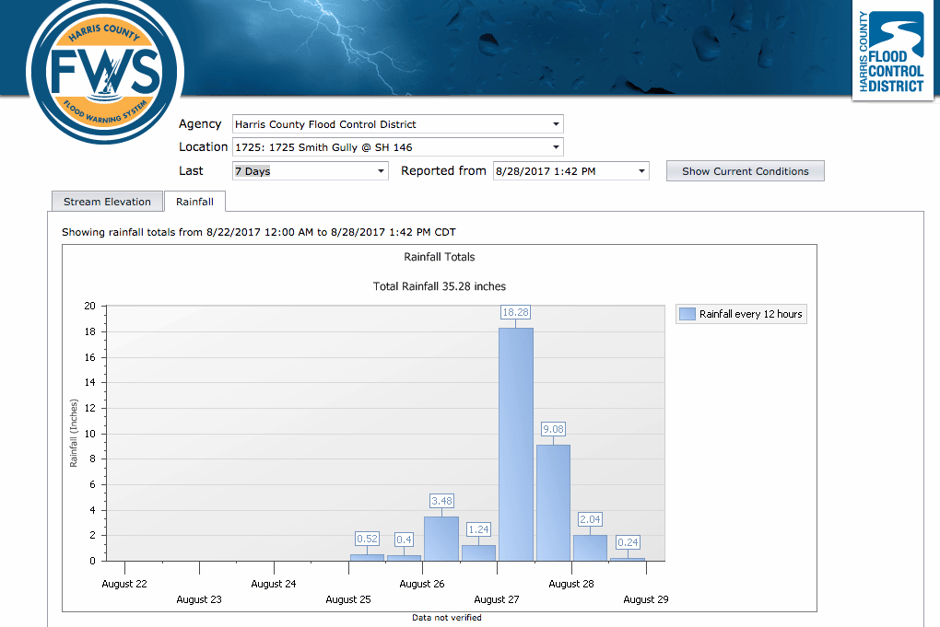940x627 pixels.
Task: Switch to the Stream Elevation tab
Action: [106, 201]
